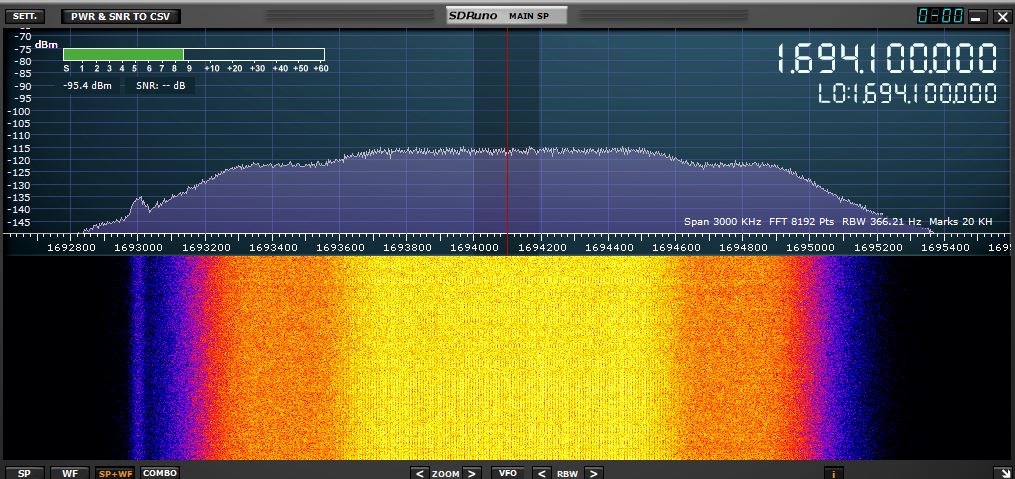Click the red VFO tuning line
The height and width of the screenshot is (479, 1015).
coord(507,129)
